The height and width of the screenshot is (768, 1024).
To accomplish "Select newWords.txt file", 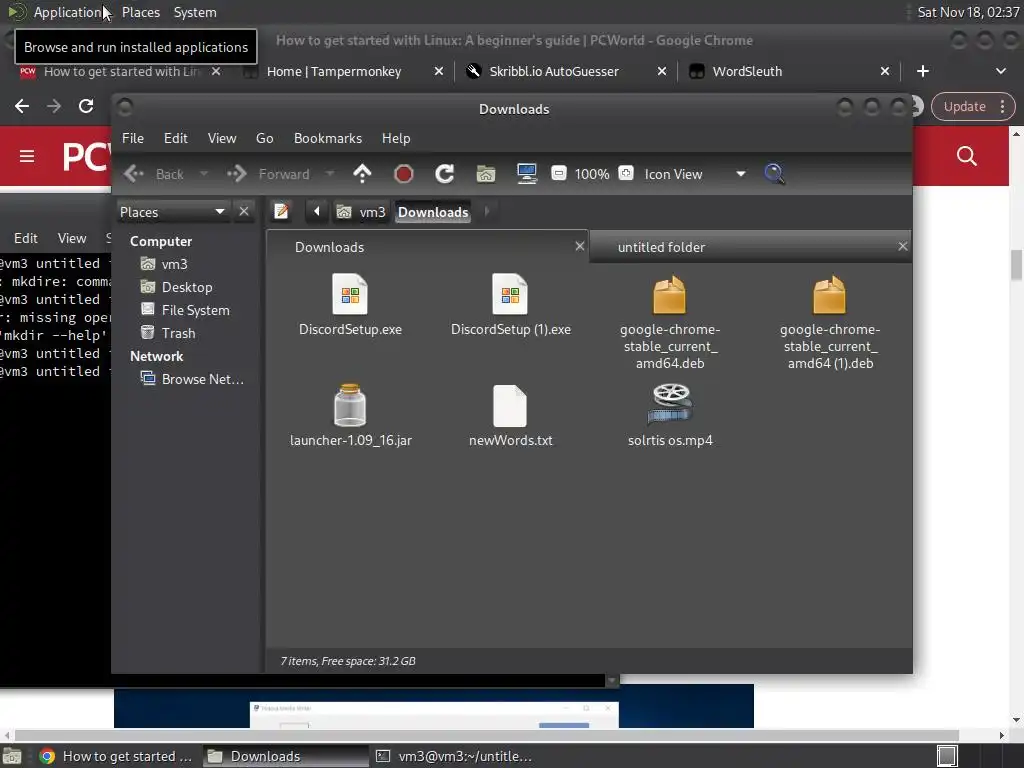I will tap(510, 406).
